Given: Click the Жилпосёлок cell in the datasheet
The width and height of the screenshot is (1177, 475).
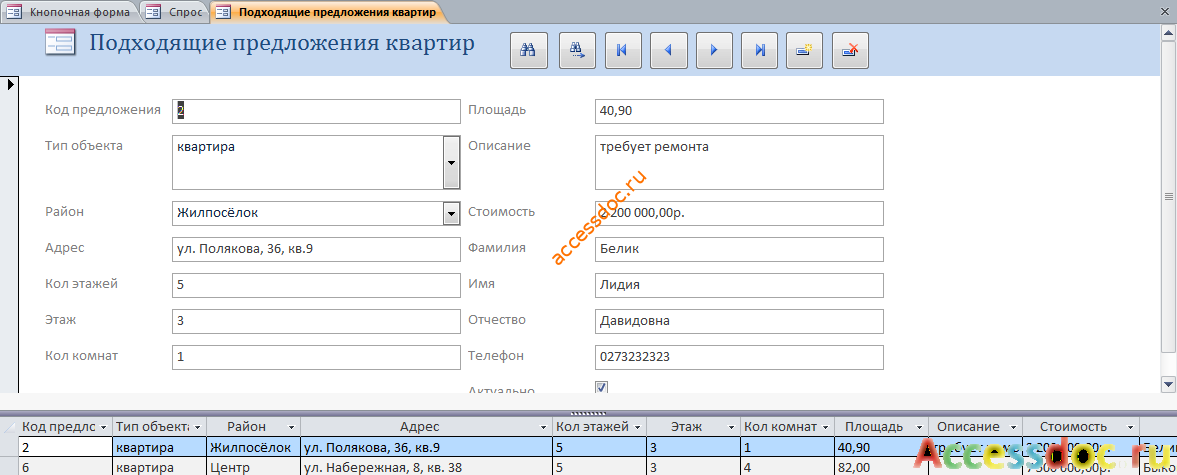Looking at the screenshot, I should point(253,448).
